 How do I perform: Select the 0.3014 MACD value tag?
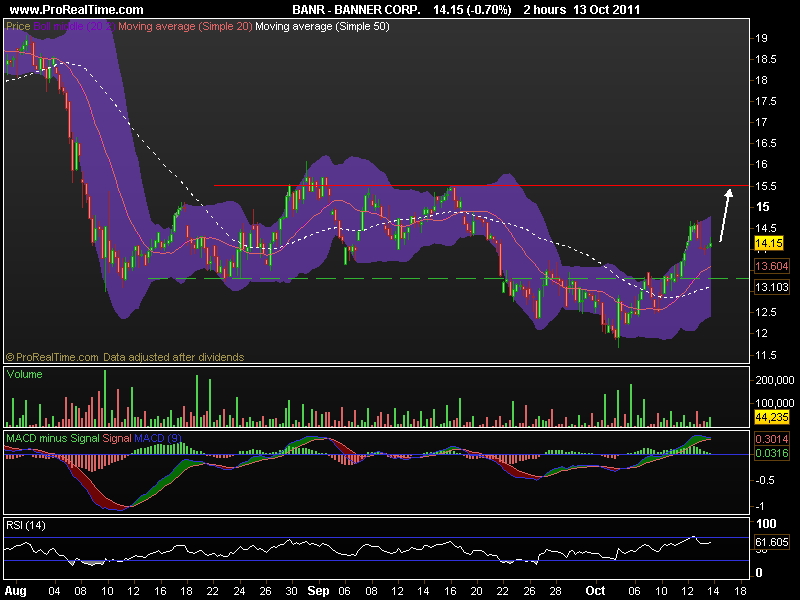(771, 439)
